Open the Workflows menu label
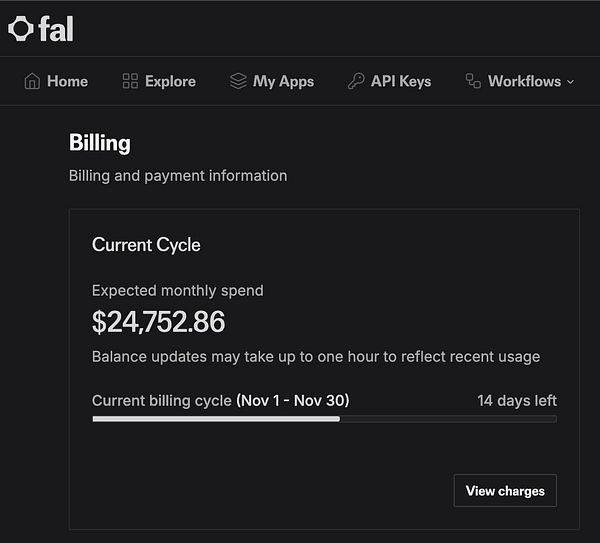600x543 pixels. click(524, 81)
